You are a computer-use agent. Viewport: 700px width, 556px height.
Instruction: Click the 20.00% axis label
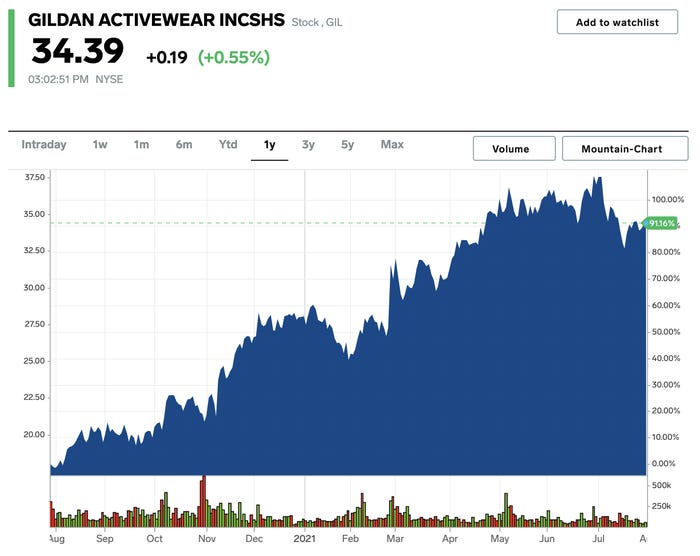[666, 411]
